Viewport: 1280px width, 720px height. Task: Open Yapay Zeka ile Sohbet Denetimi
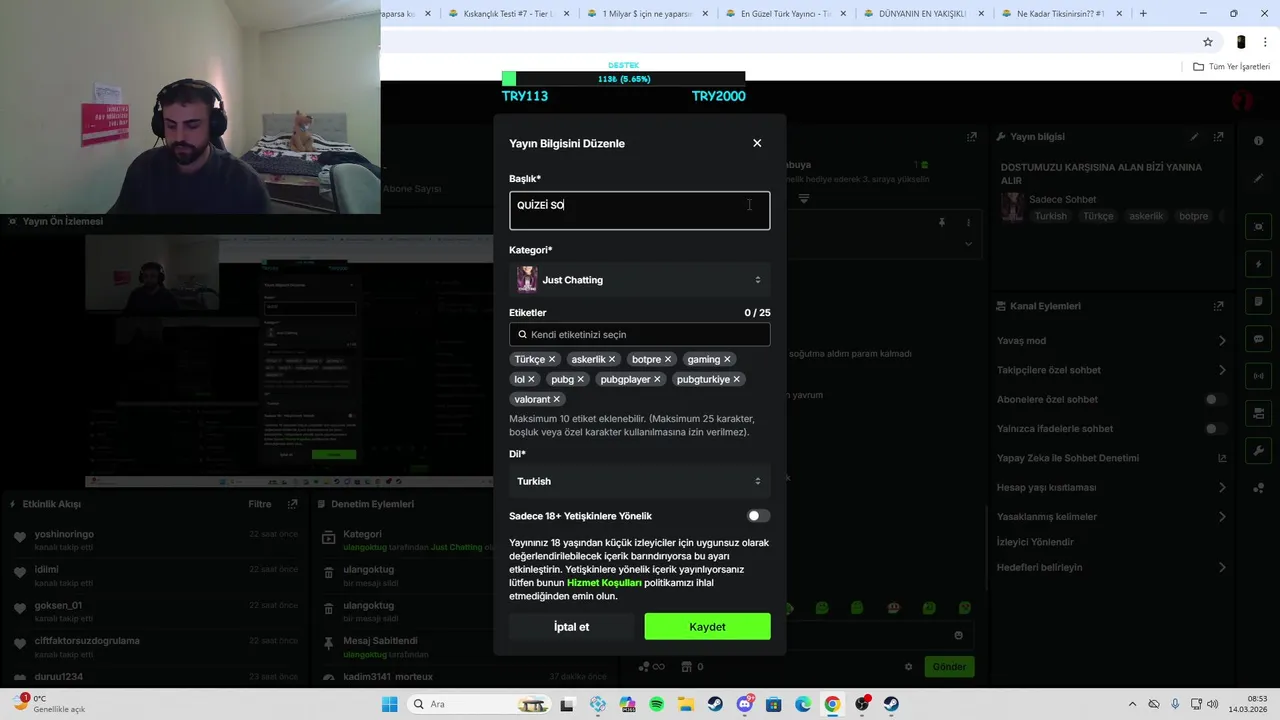pyautogui.click(x=1110, y=458)
